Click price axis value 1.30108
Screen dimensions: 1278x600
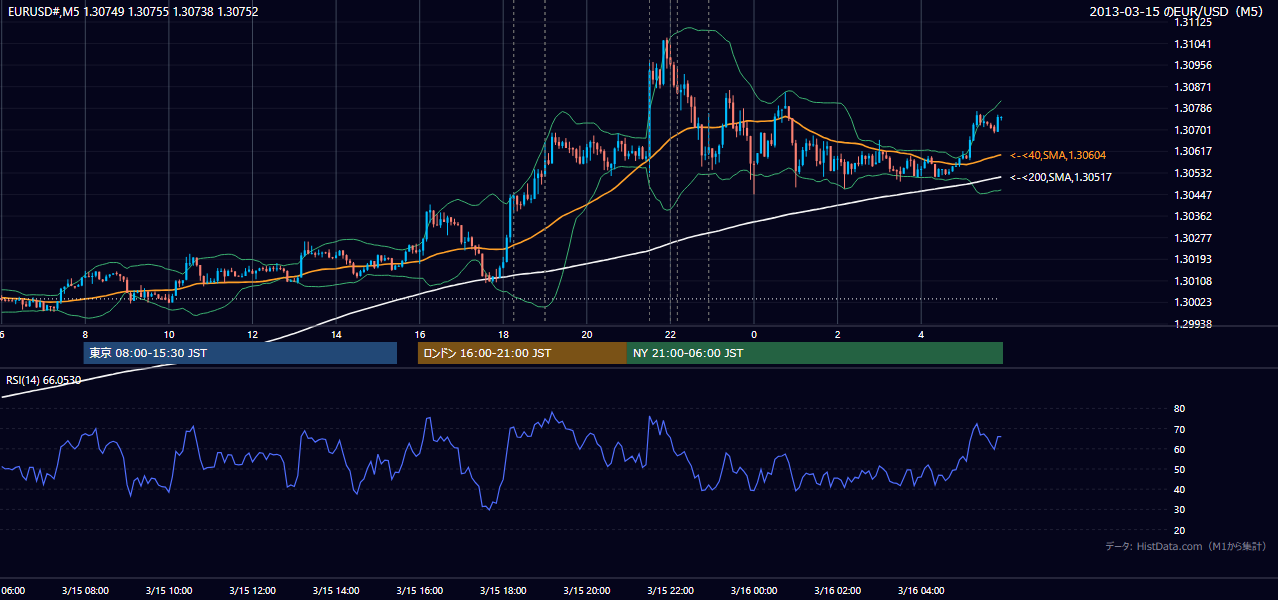(1193, 281)
